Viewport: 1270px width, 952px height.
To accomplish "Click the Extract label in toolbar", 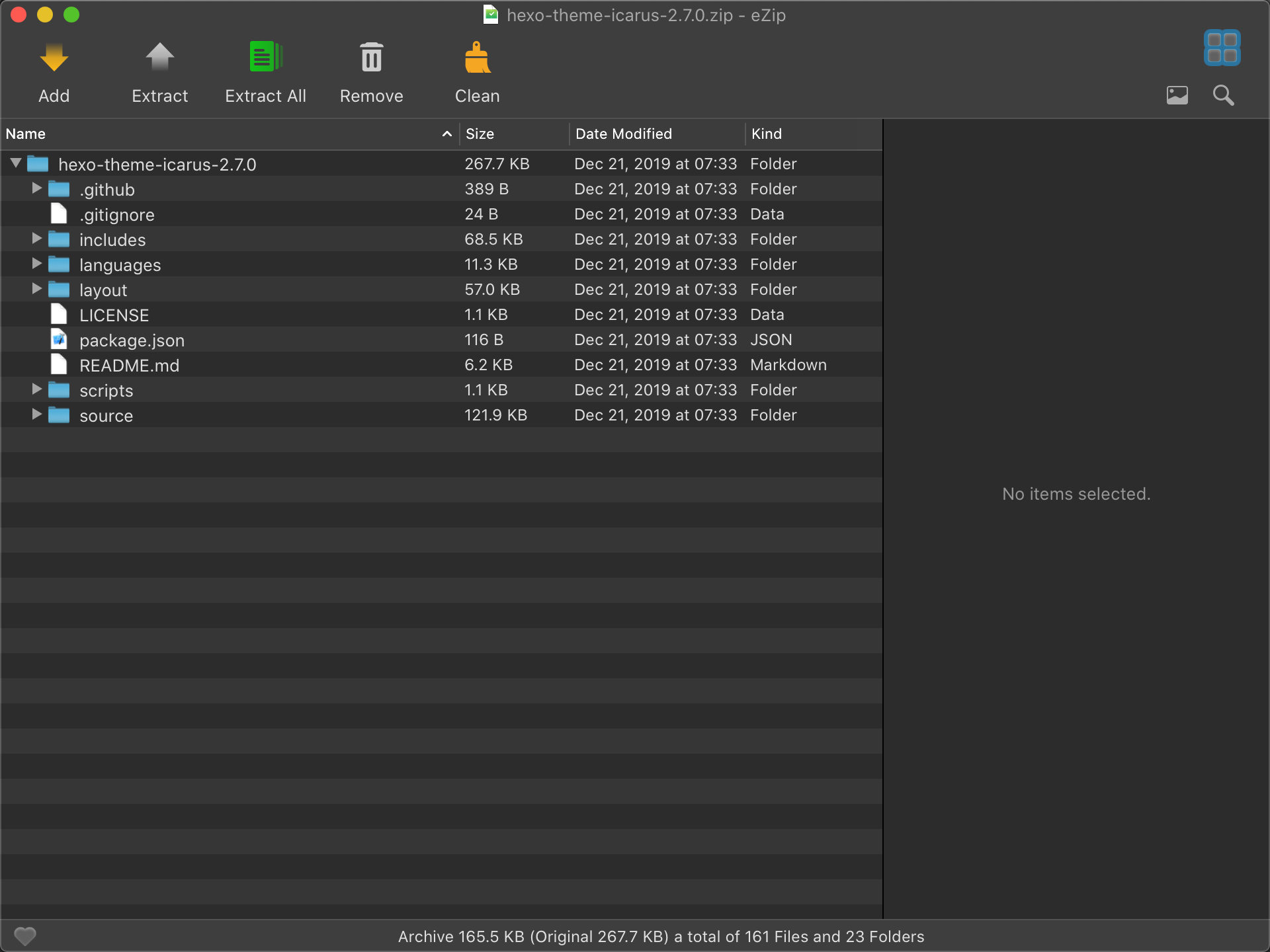I will coord(159,96).
